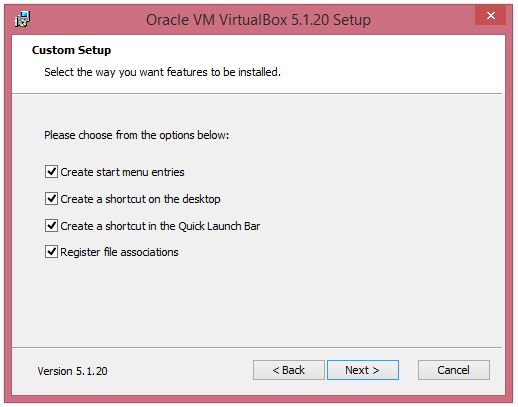Click the 'Create a shortcut on the desktop' label
The image size is (518, 407).
tap(140, 199)
